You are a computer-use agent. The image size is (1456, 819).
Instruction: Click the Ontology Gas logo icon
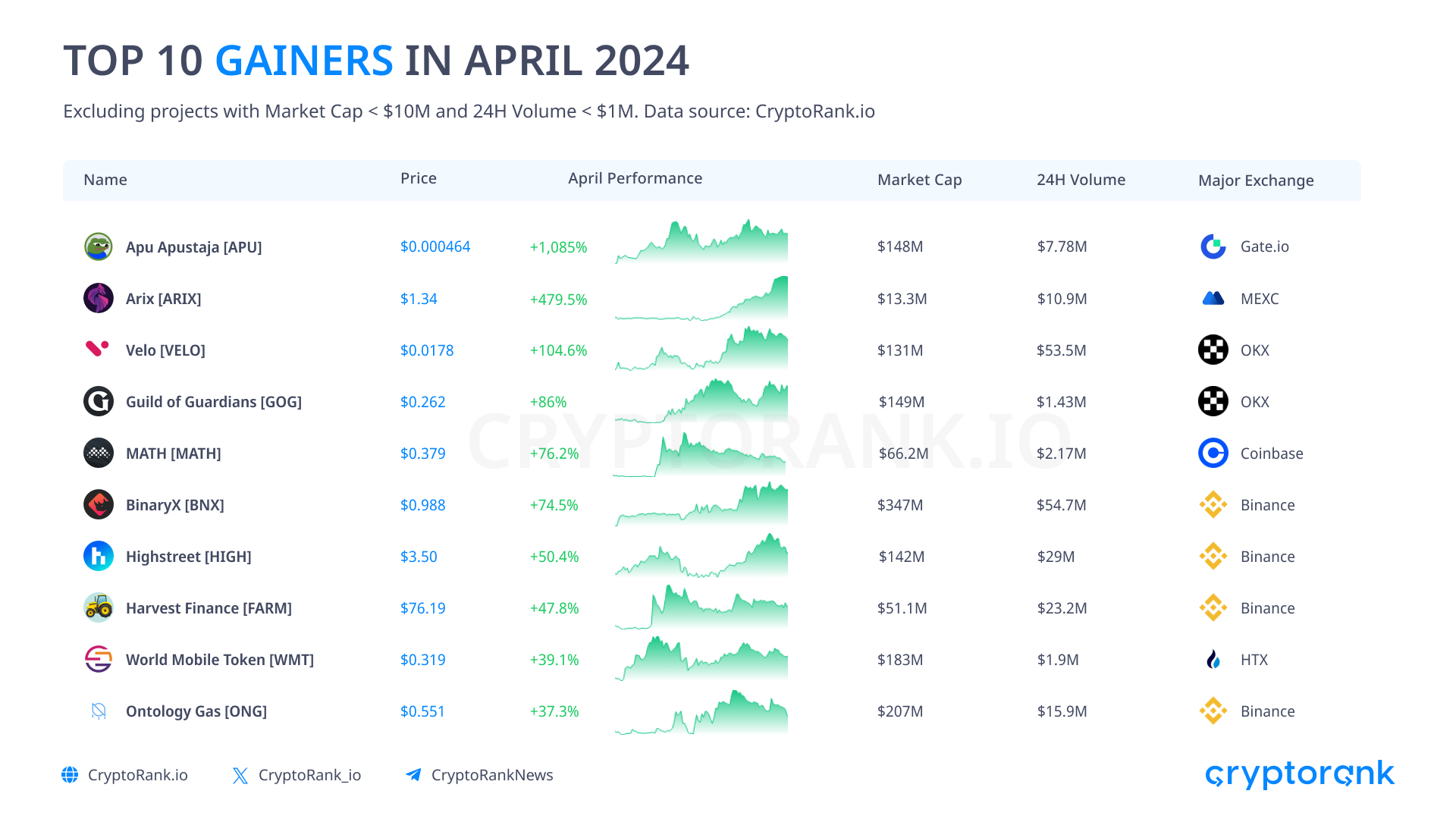(99, 711)
